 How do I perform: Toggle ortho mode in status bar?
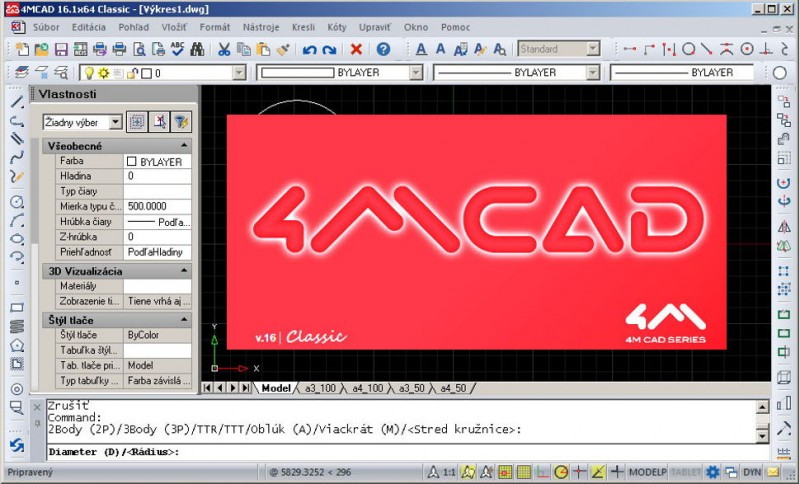click(542, 472)
